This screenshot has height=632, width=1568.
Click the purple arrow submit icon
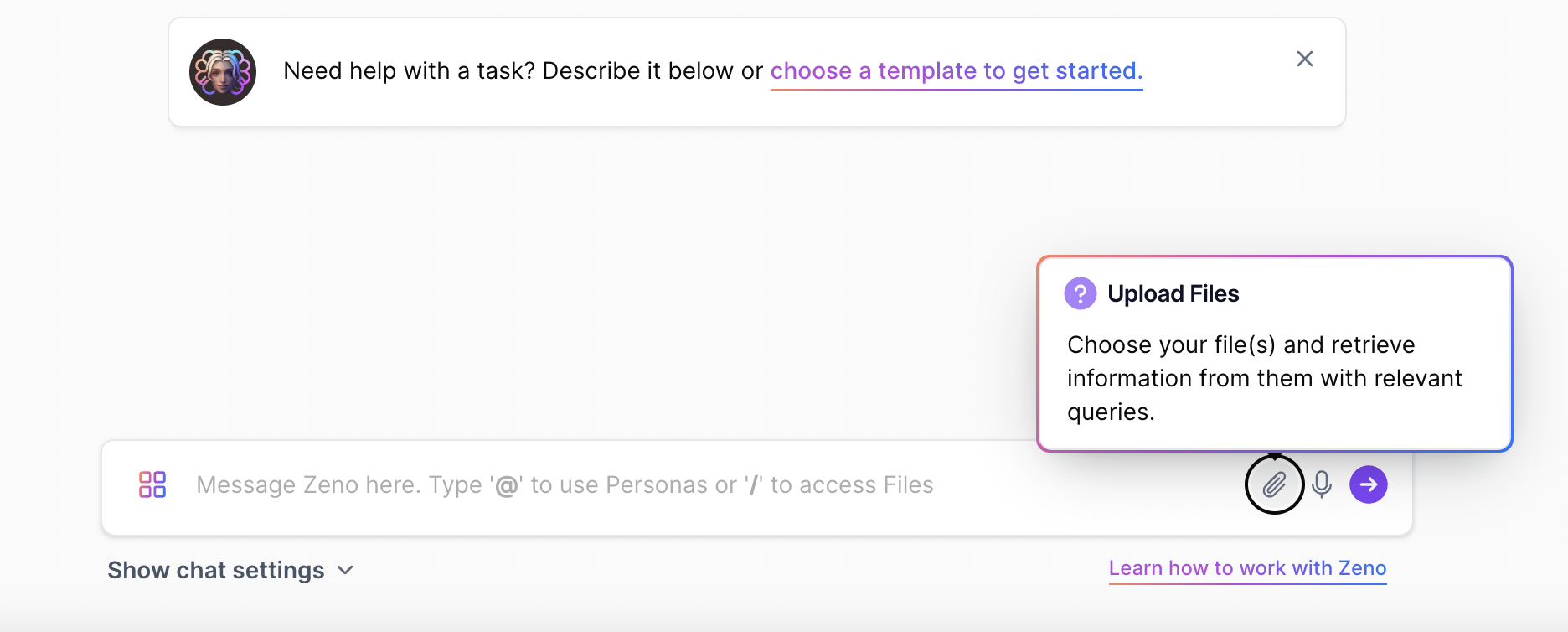[x=1368, y=484]
